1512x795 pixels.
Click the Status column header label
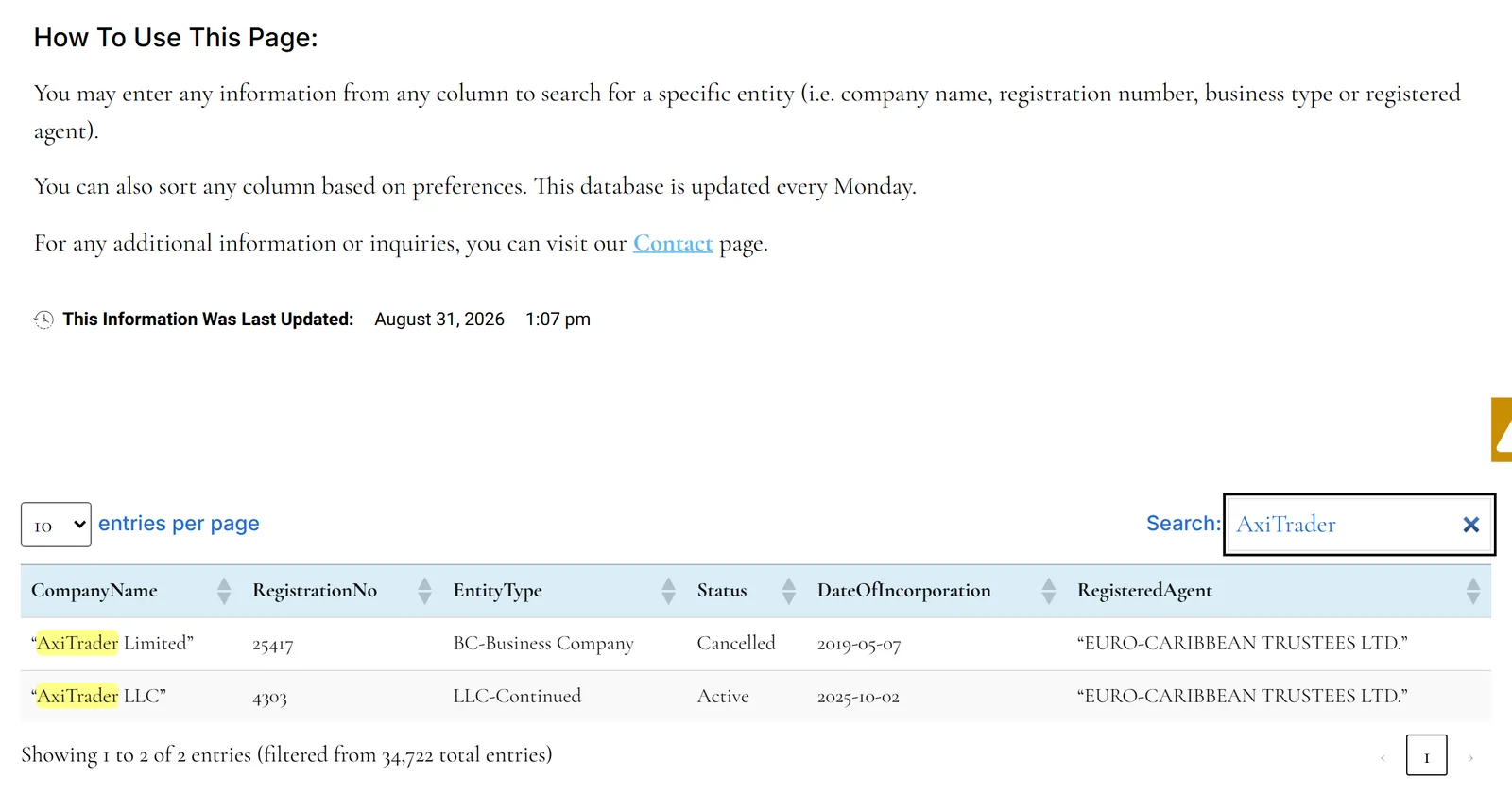pyautogui.click(x=722, y=591)
